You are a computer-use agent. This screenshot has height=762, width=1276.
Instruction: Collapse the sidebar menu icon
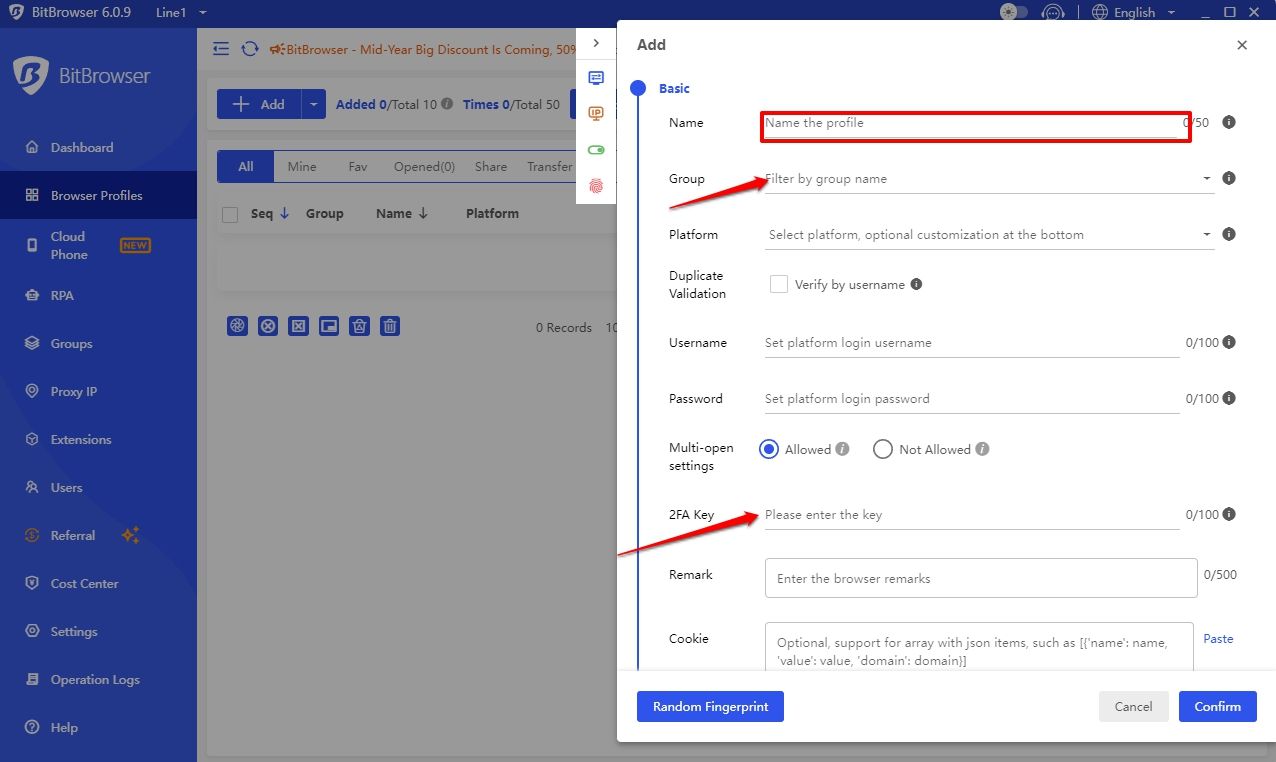(221, 49)
